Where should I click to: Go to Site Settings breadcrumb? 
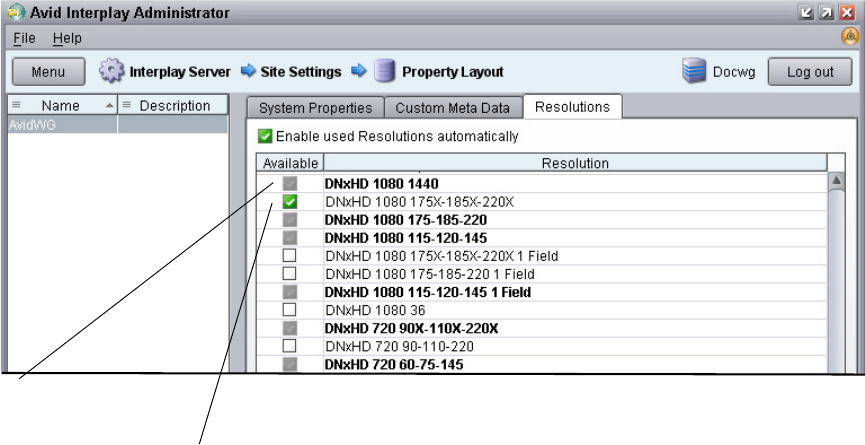coord(301,72)
